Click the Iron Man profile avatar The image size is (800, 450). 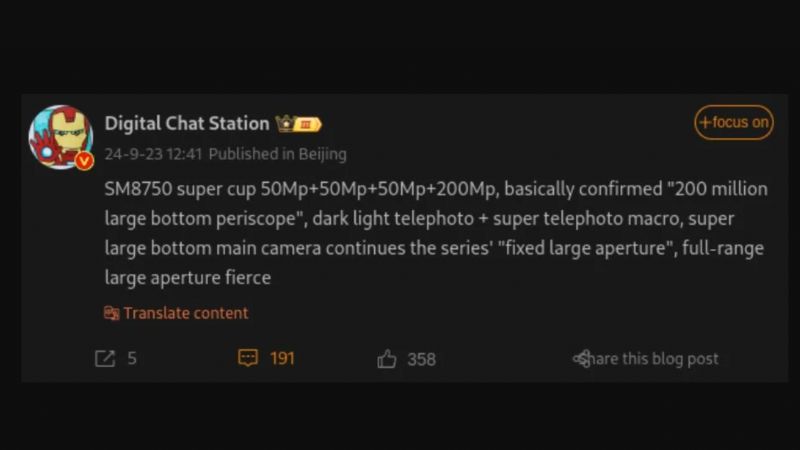click(x=60, y=136)
